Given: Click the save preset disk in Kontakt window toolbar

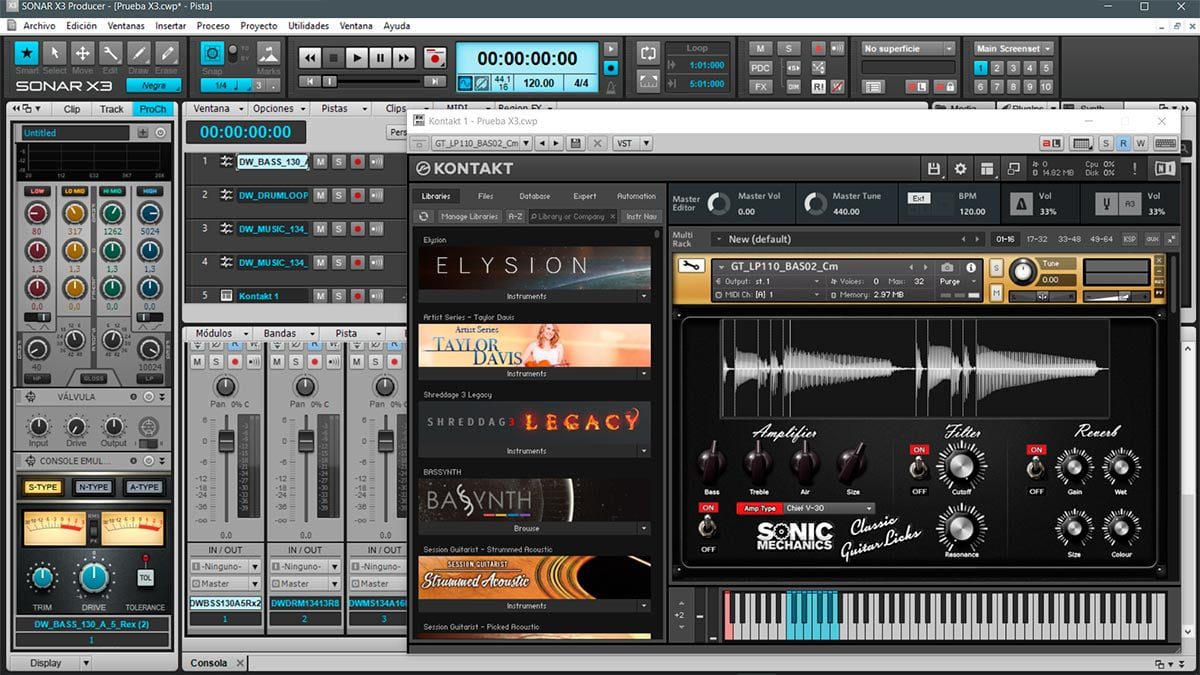Looking at the screenshot, I should [x=575, y=143].
